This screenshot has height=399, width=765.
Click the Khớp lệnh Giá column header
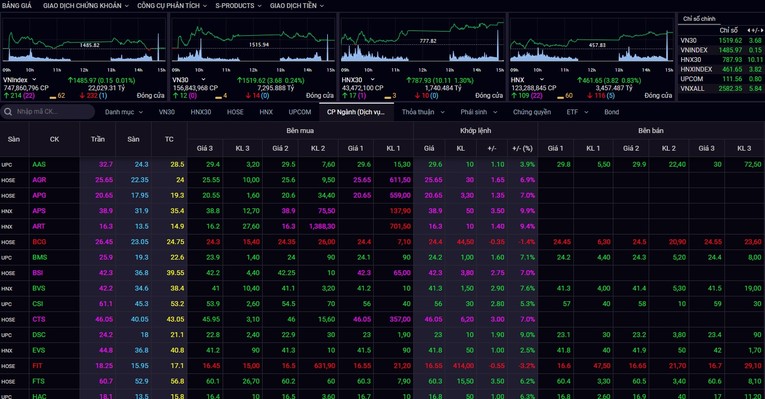tap(429, 148)
